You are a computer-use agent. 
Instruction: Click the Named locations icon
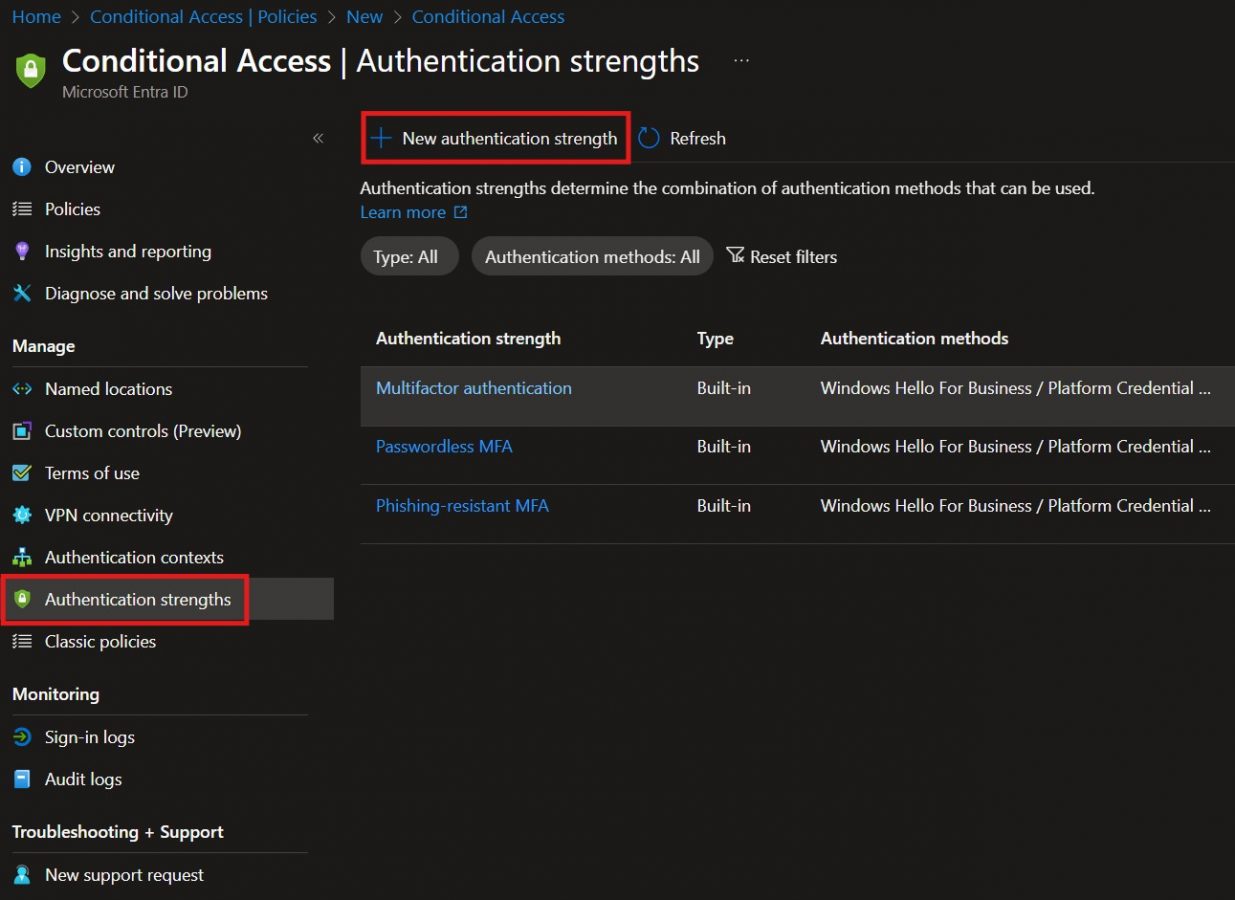(x=22, y=389)
